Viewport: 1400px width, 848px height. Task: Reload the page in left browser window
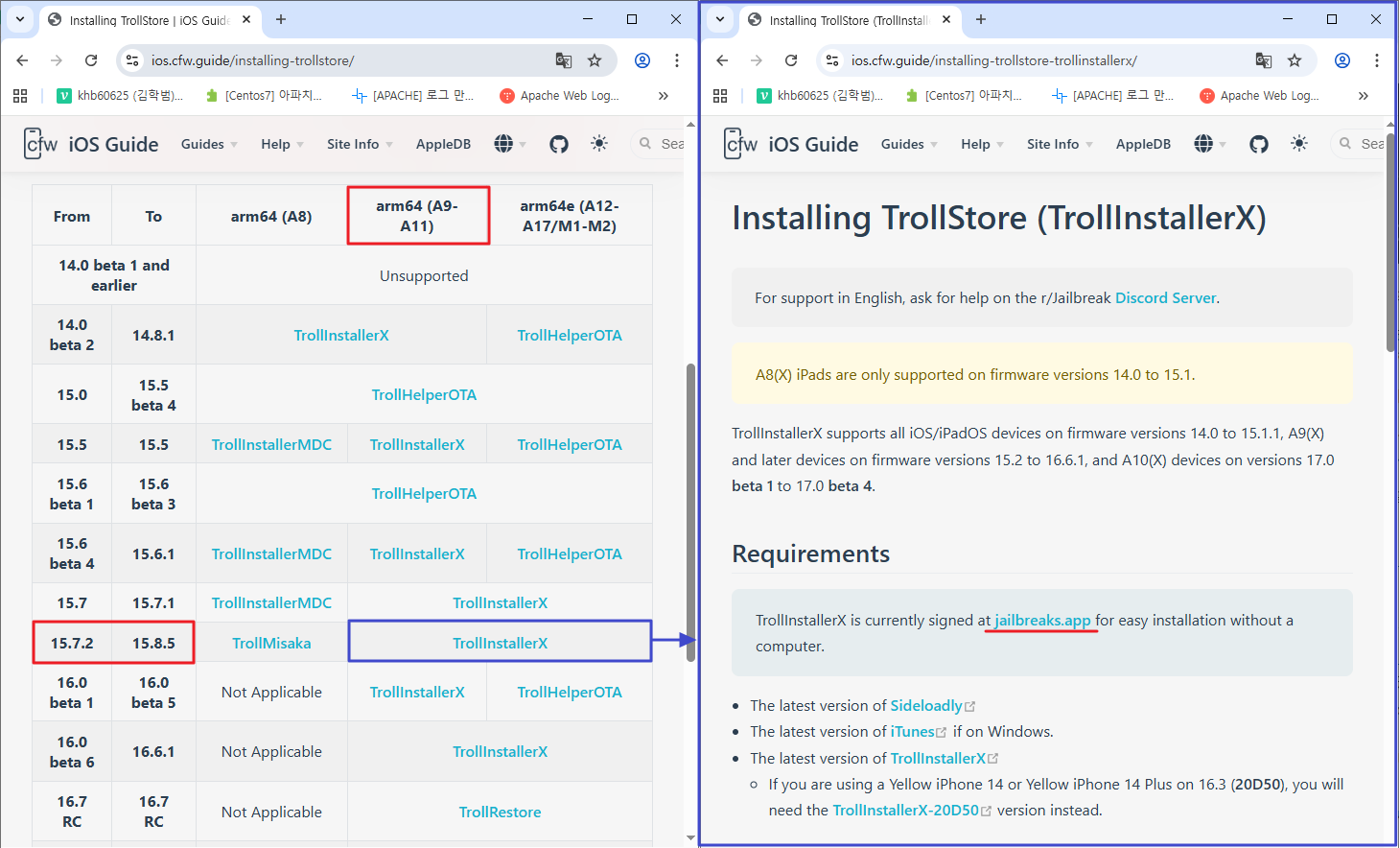(91, 60)
